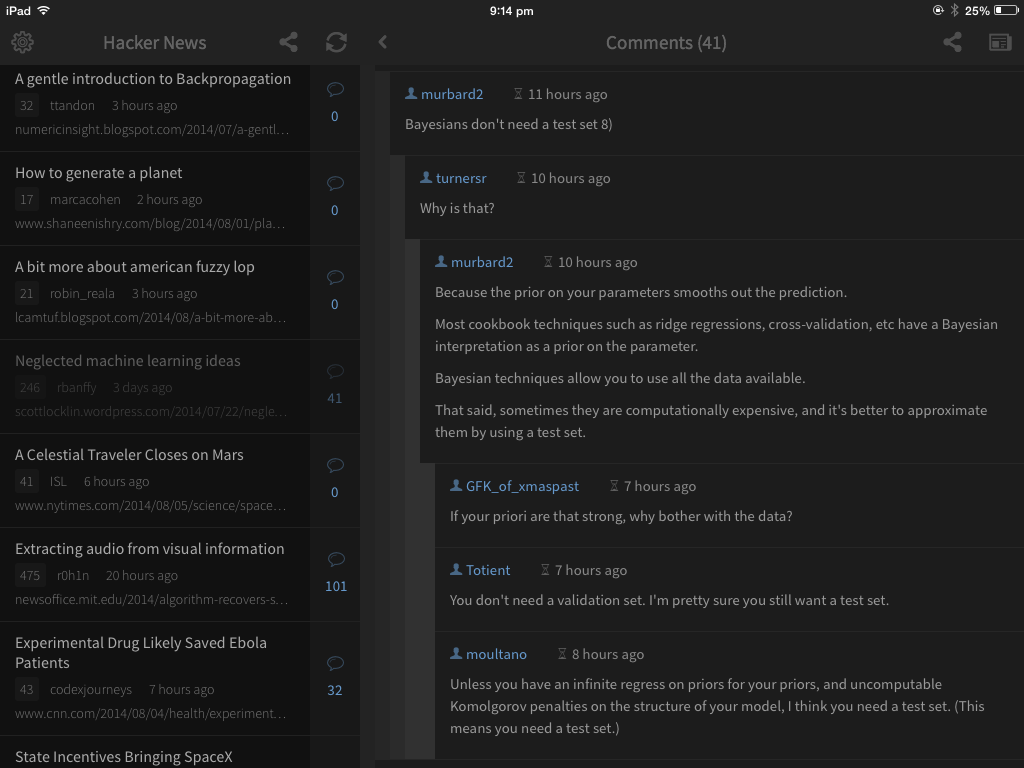This screenshot has height=768, width=1024.
Task: Tap user icon beside Totient
Action: (456, 569)
